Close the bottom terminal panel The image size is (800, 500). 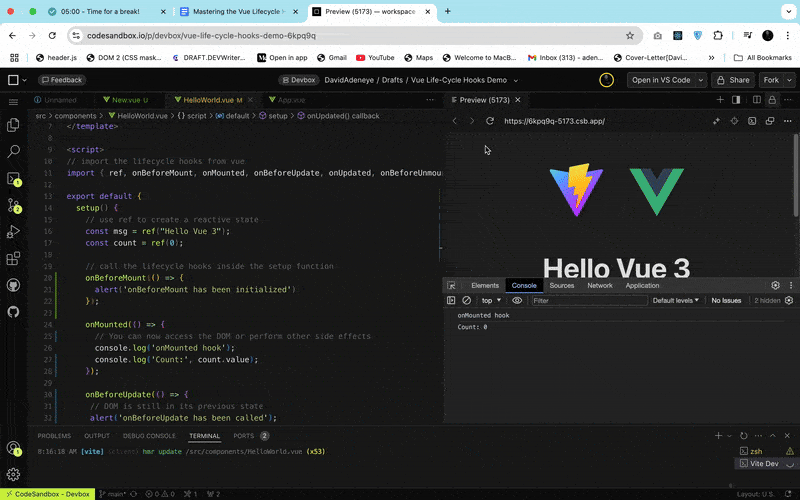[787, 436]
